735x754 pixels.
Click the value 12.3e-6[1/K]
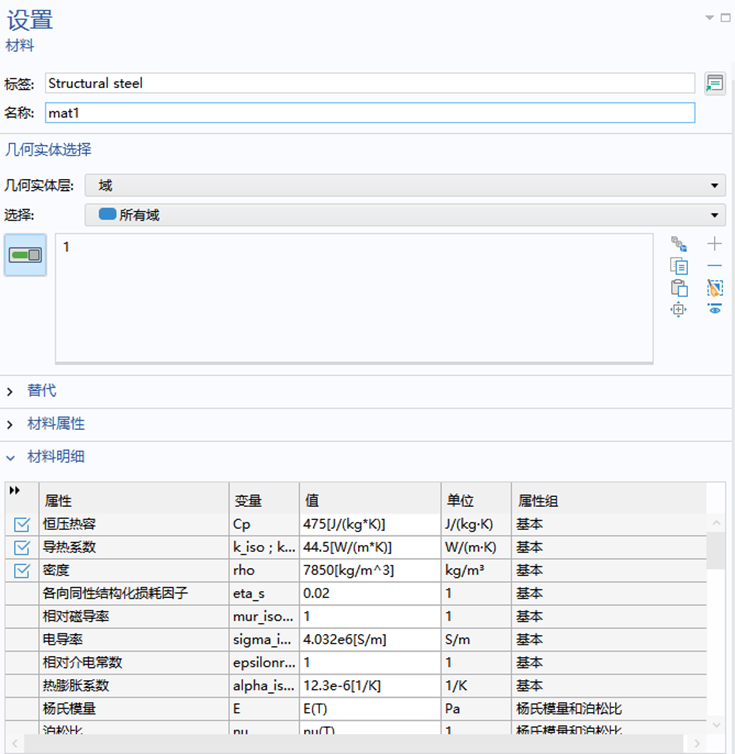[x=370, y=686]
